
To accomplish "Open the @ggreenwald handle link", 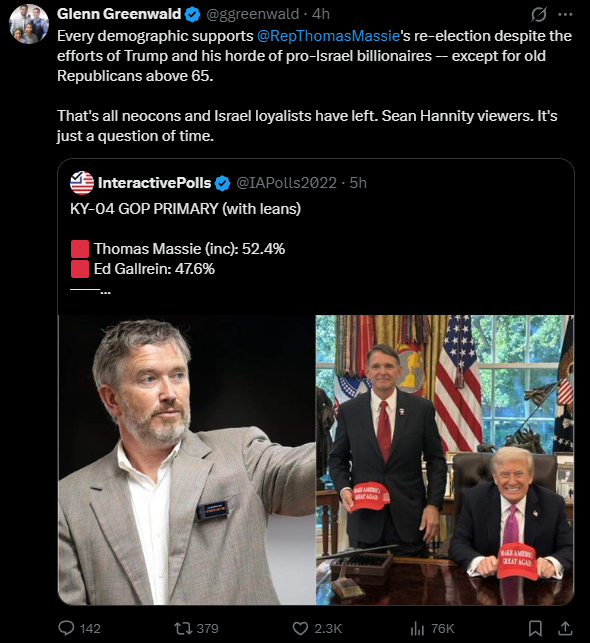I will (x=253, y=14).
